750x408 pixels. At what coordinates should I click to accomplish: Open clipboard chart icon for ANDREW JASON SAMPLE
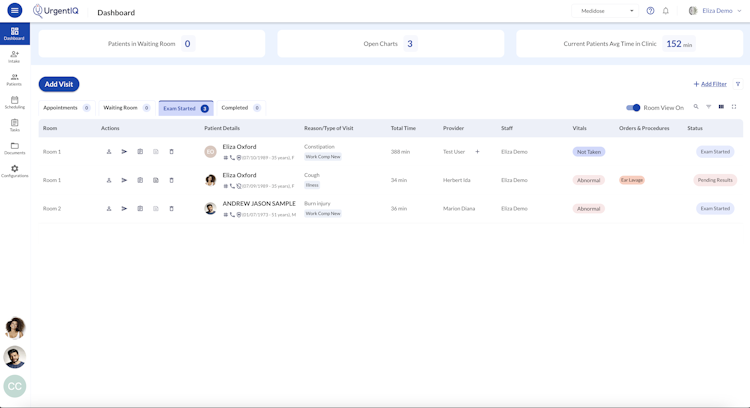tap(140, 209)
